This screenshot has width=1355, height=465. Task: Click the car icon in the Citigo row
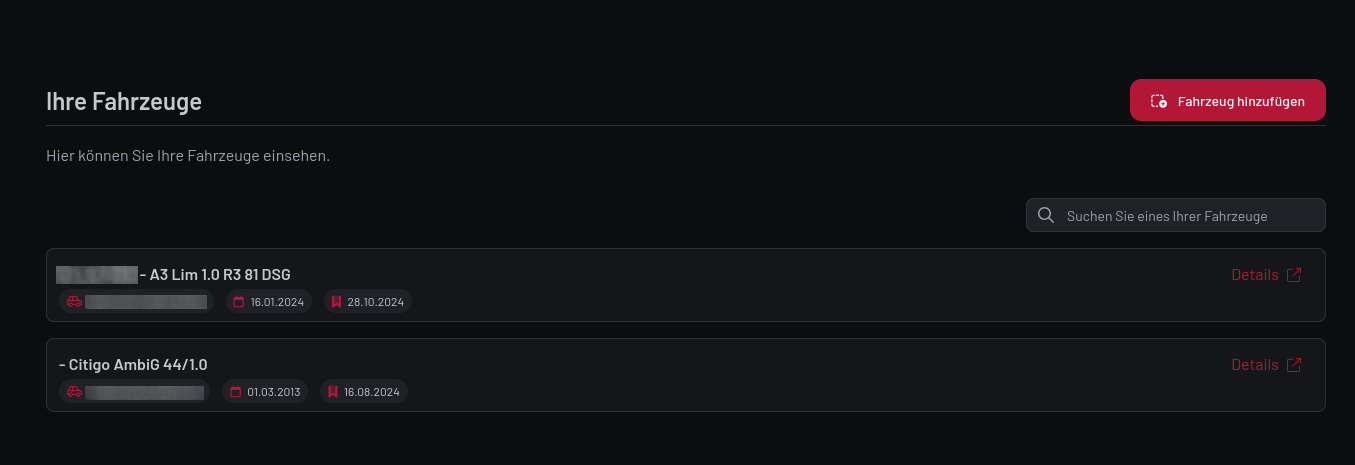point(74,392)
